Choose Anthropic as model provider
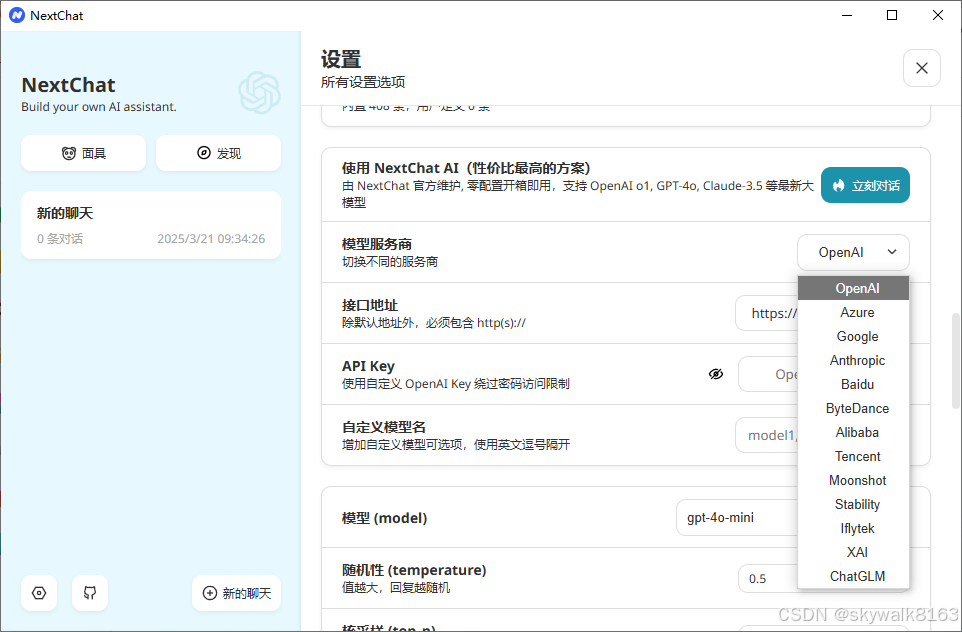 point(853,360)
